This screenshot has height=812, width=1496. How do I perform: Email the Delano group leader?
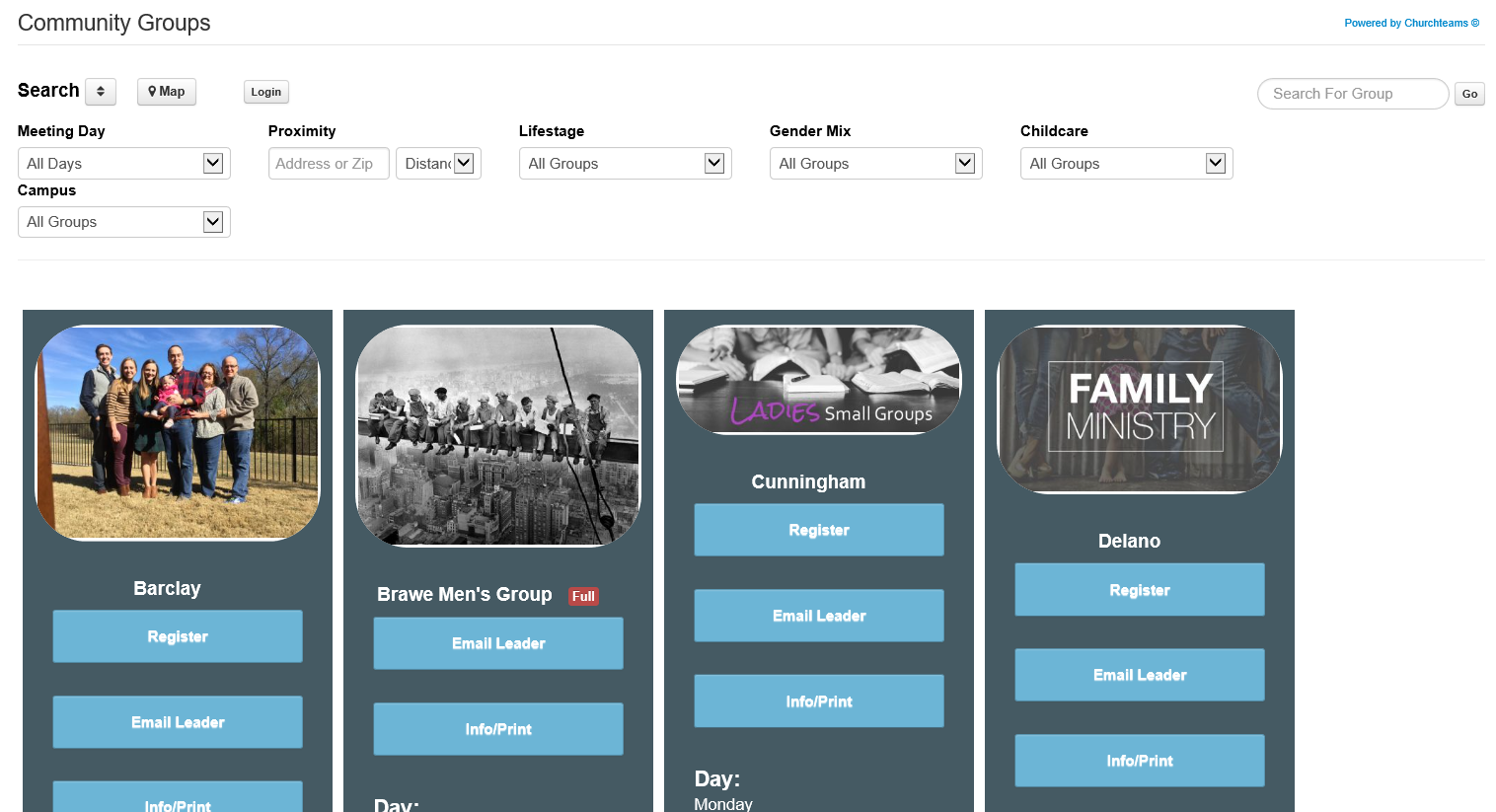(x=1140, y=675)
